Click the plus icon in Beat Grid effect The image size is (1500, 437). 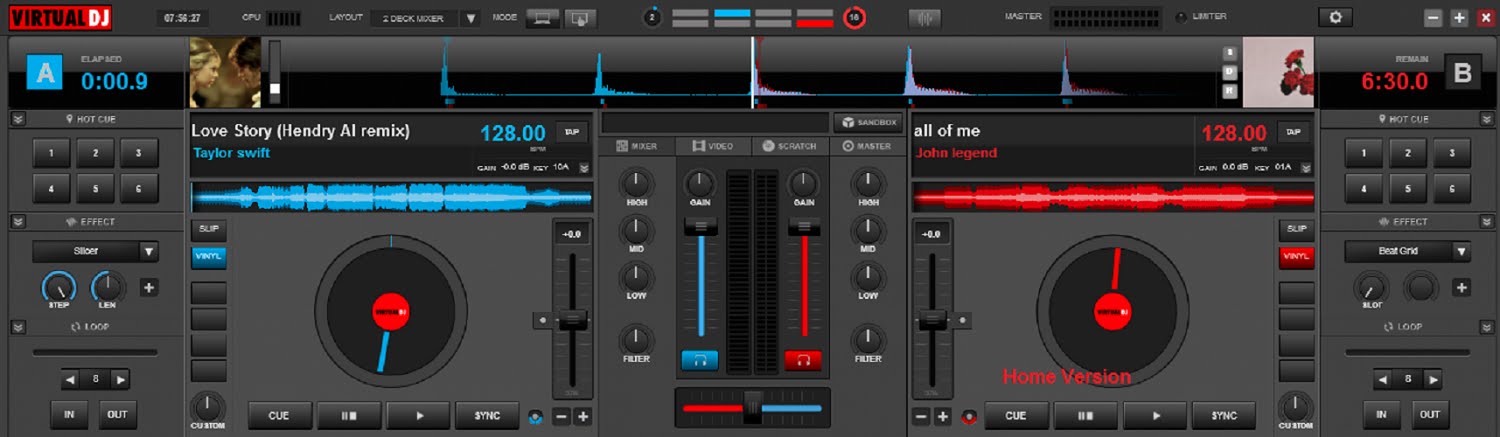(1461, 288)
